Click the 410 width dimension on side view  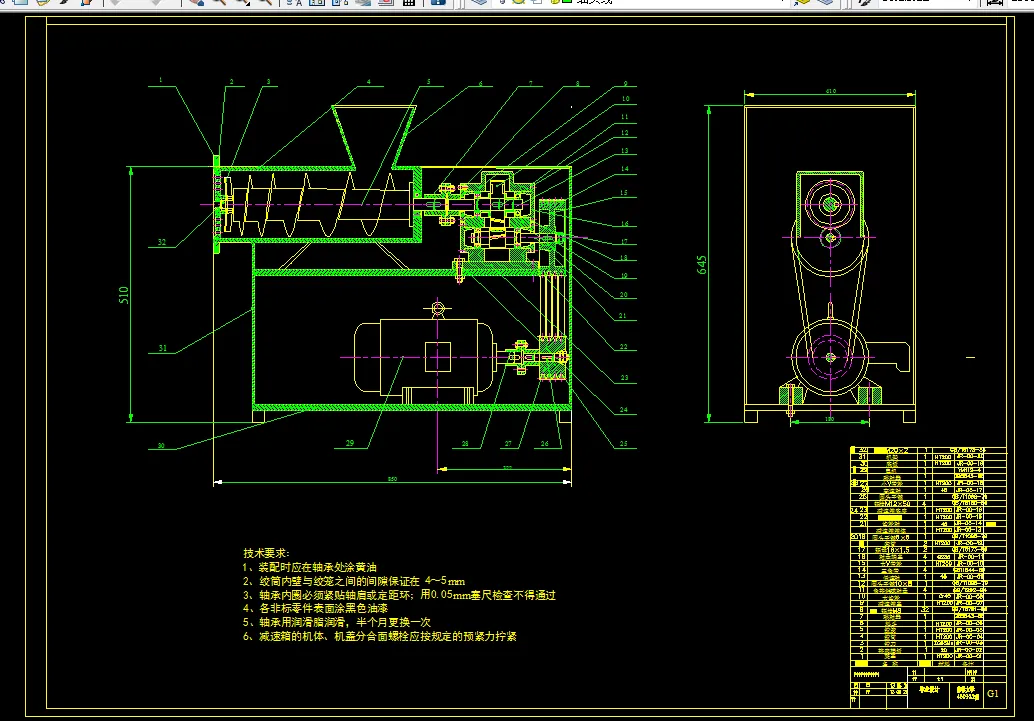[x=830, y=91]
